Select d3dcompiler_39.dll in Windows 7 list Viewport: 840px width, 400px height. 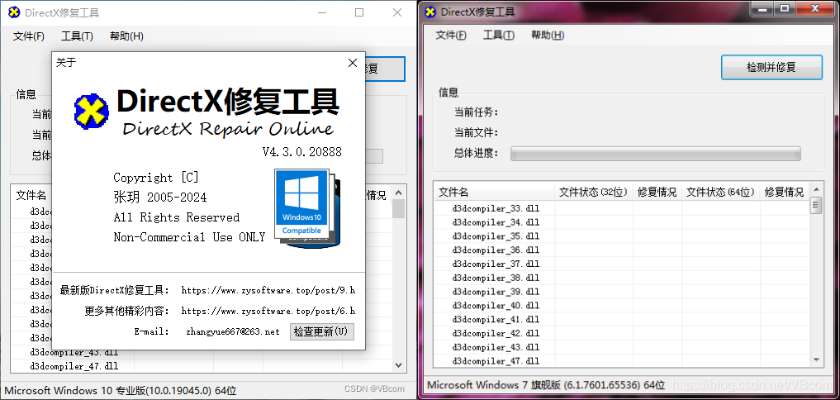tap(496, 292)
